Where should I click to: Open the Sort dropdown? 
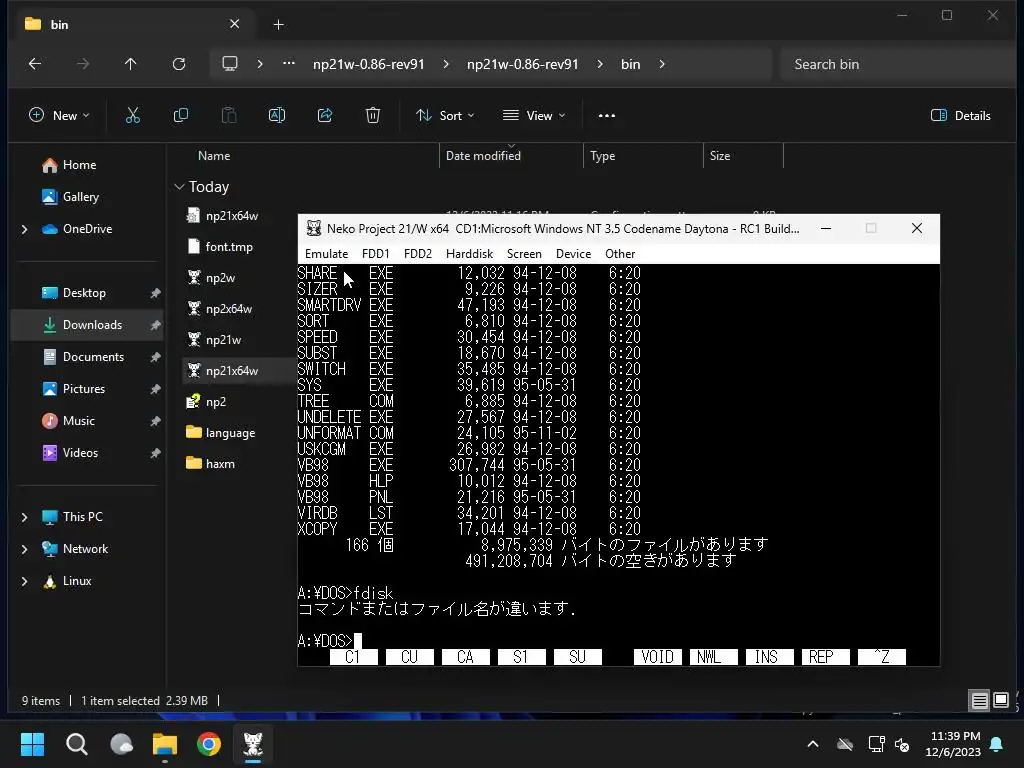coord(445,116)
